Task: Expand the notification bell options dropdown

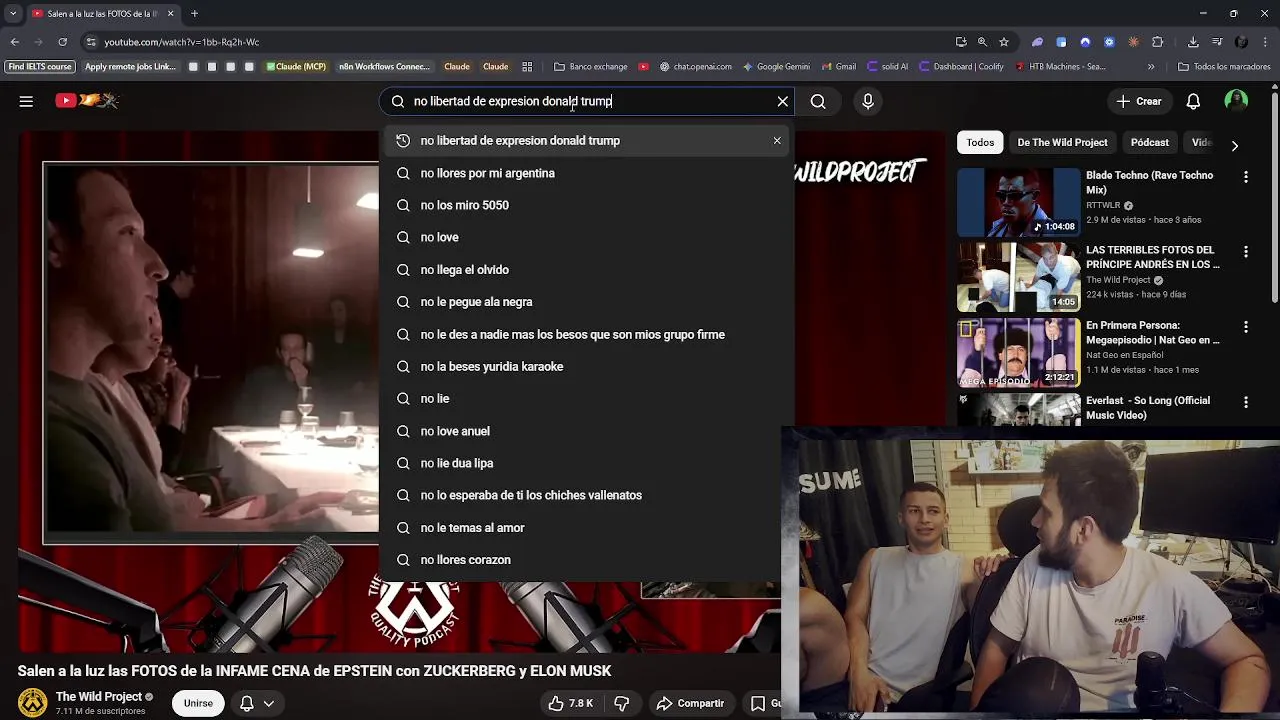Action: [268, 703]
